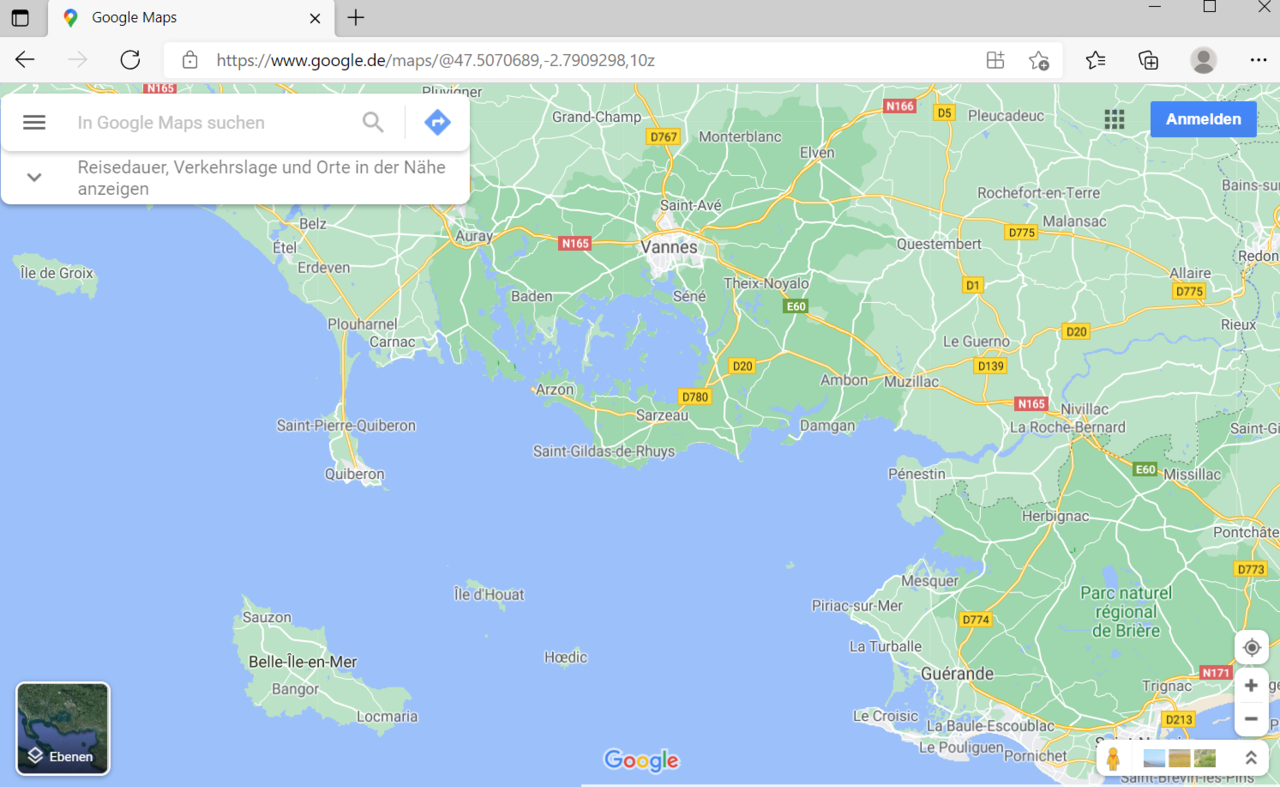Click the Anmelden sign-in button
This screenshot has height=787, width=1280.
coord(1203,119)
